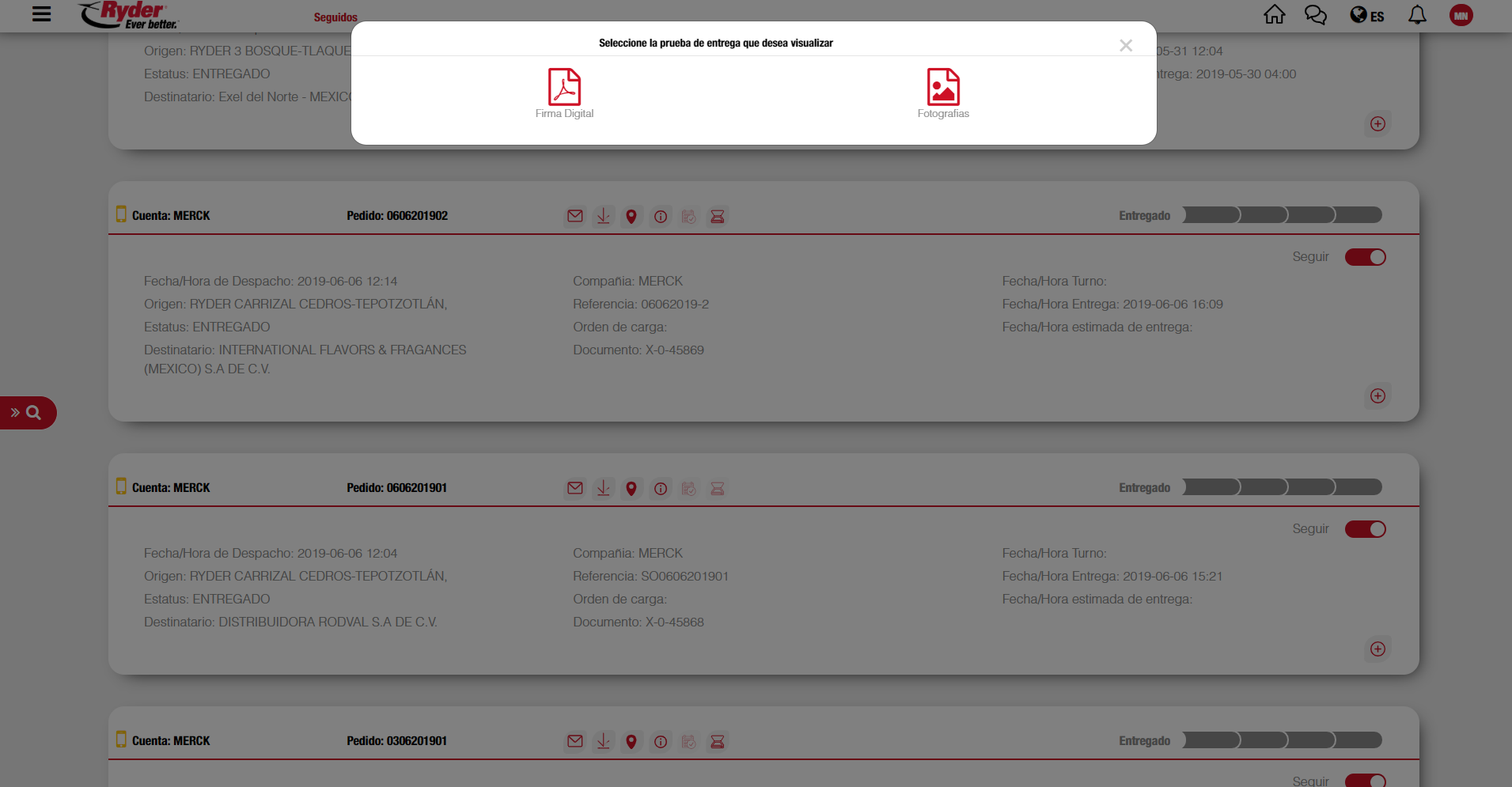
Task: Expand details of order 0606201902 card
Action: [1377, 395]
